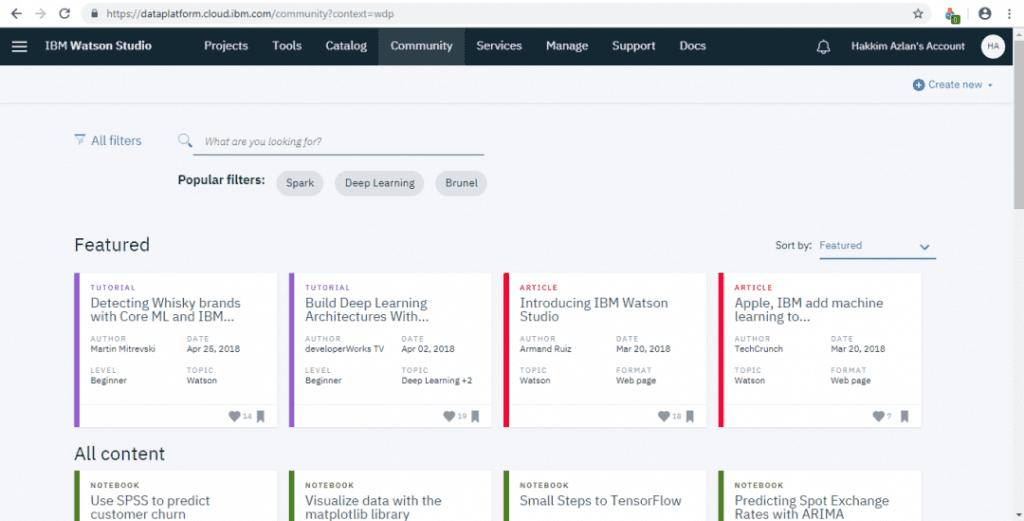This screenshot has height=521, width=1024.
Task: Open the Tools menu
Action: click(287, 46)
